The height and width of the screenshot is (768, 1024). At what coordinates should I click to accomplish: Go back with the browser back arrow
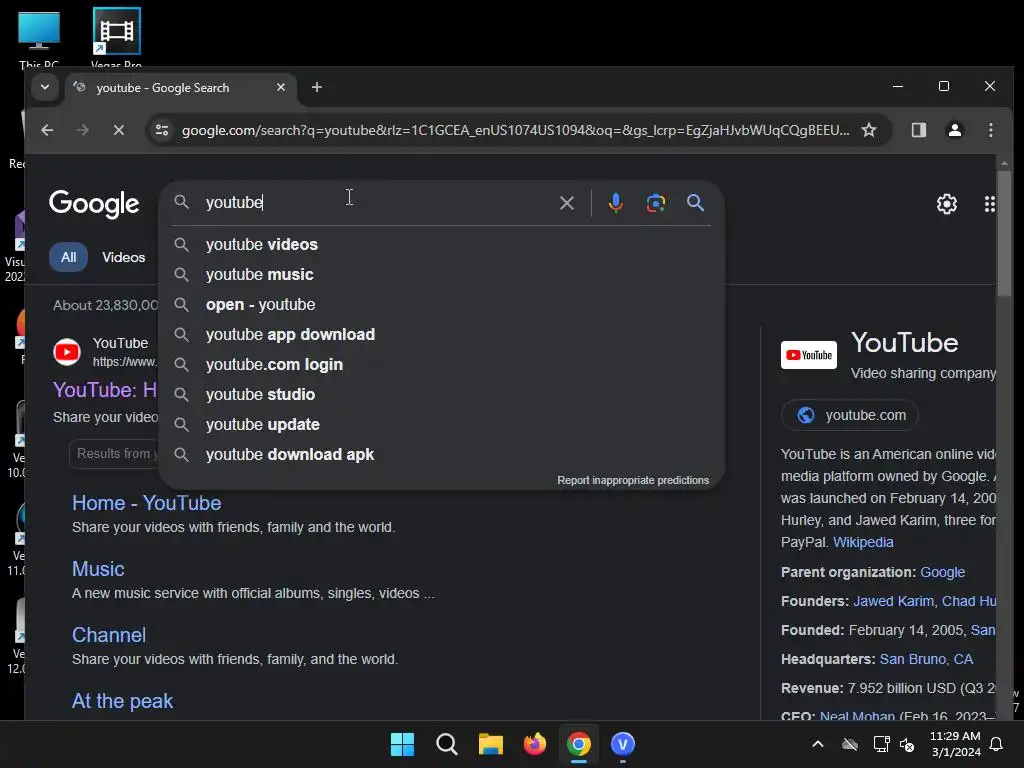pos(47,130)
